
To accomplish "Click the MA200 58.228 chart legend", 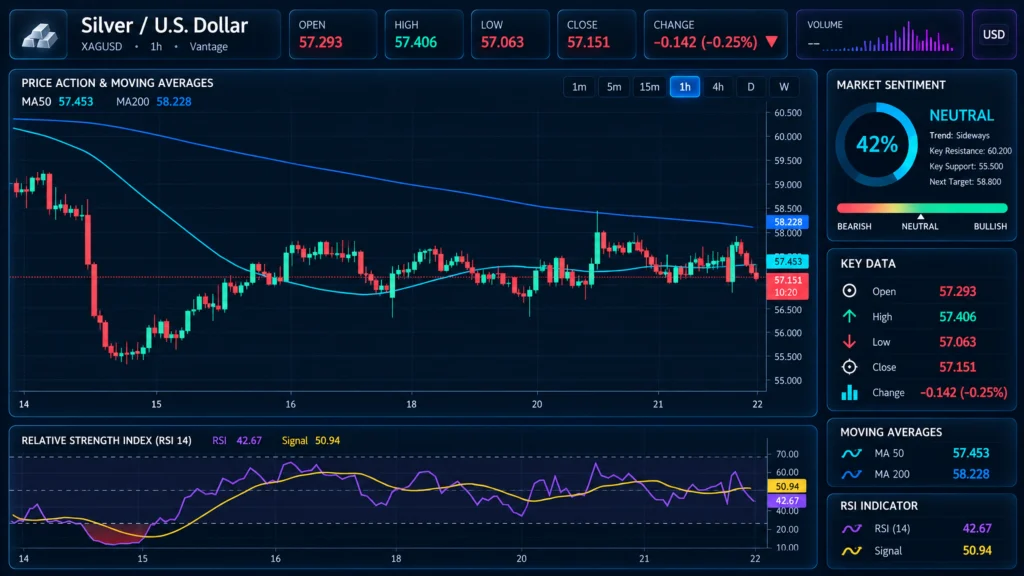I will coord(153,102).
